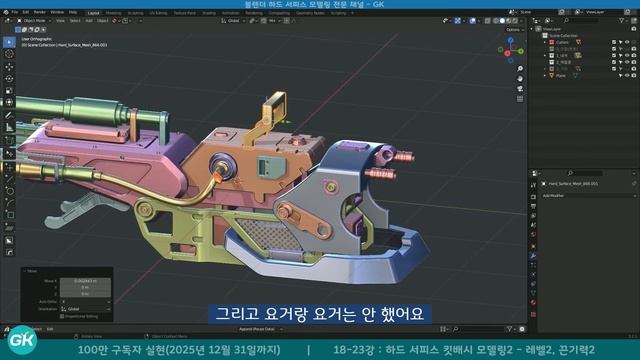The image size is (640, 360).
Task: Toggle X-ray mode in viewport header
Action: click(487, 21)
